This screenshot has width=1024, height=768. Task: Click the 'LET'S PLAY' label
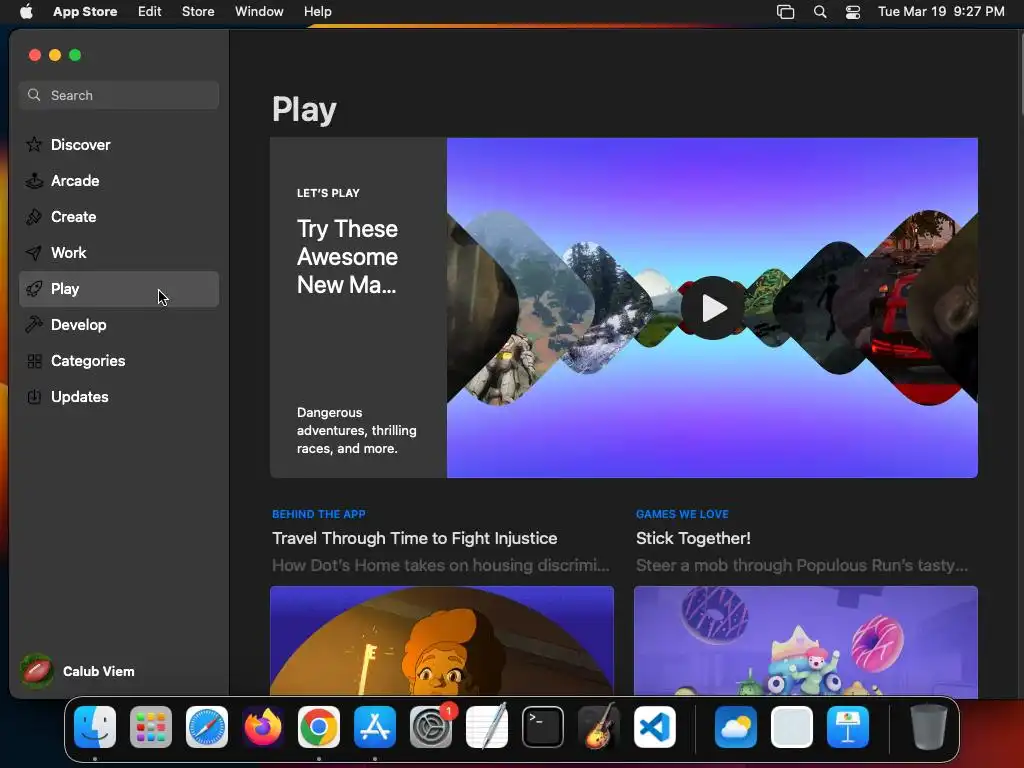pyautogui.click(x=328, y=193)
